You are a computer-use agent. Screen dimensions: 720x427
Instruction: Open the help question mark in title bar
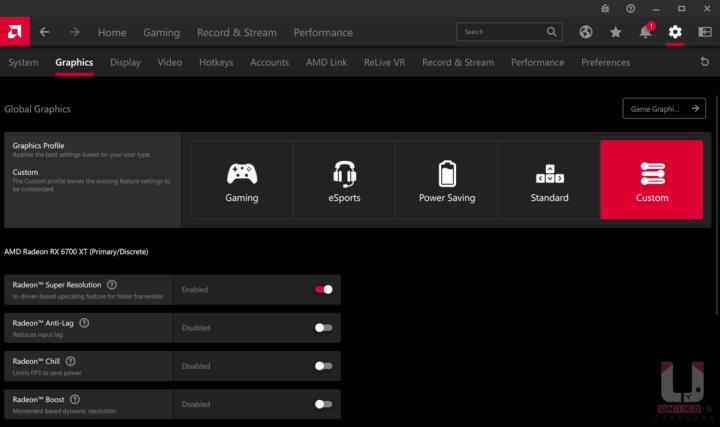coord(630,8)
